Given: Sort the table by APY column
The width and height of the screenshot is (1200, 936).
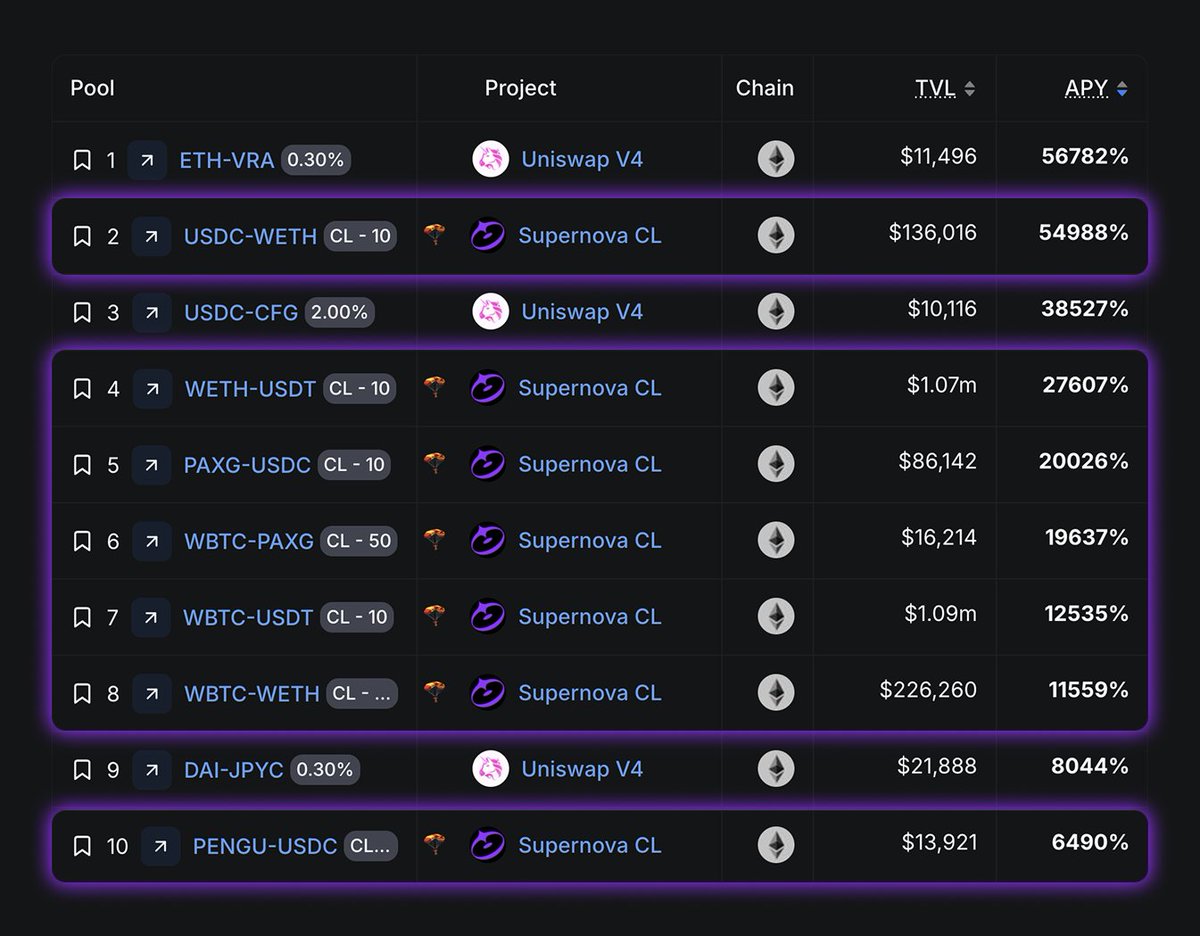Looking at the screenshot, I should pos(1096,88).
